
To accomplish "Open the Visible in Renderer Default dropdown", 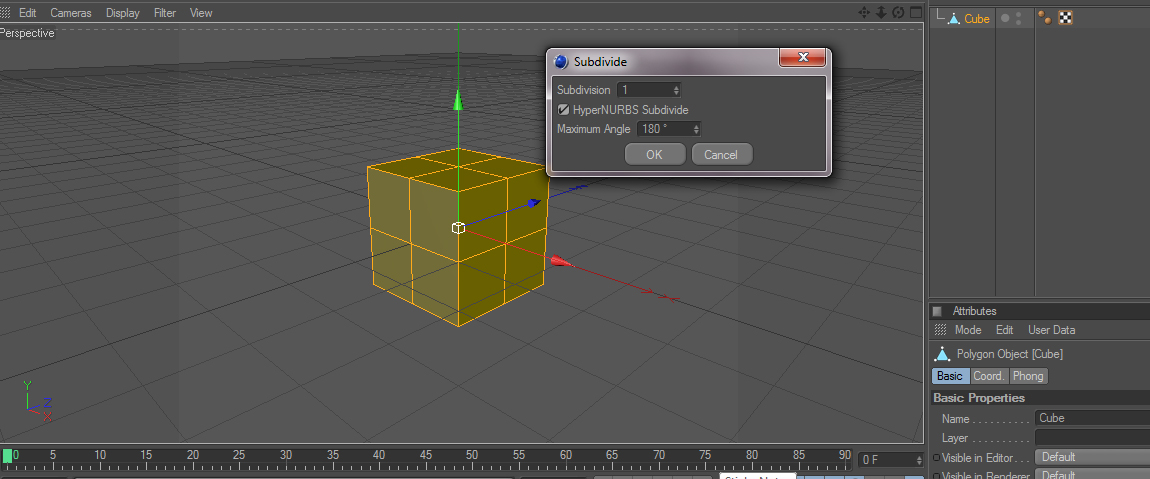I will pyautogui.click(x=1092, y=475).
